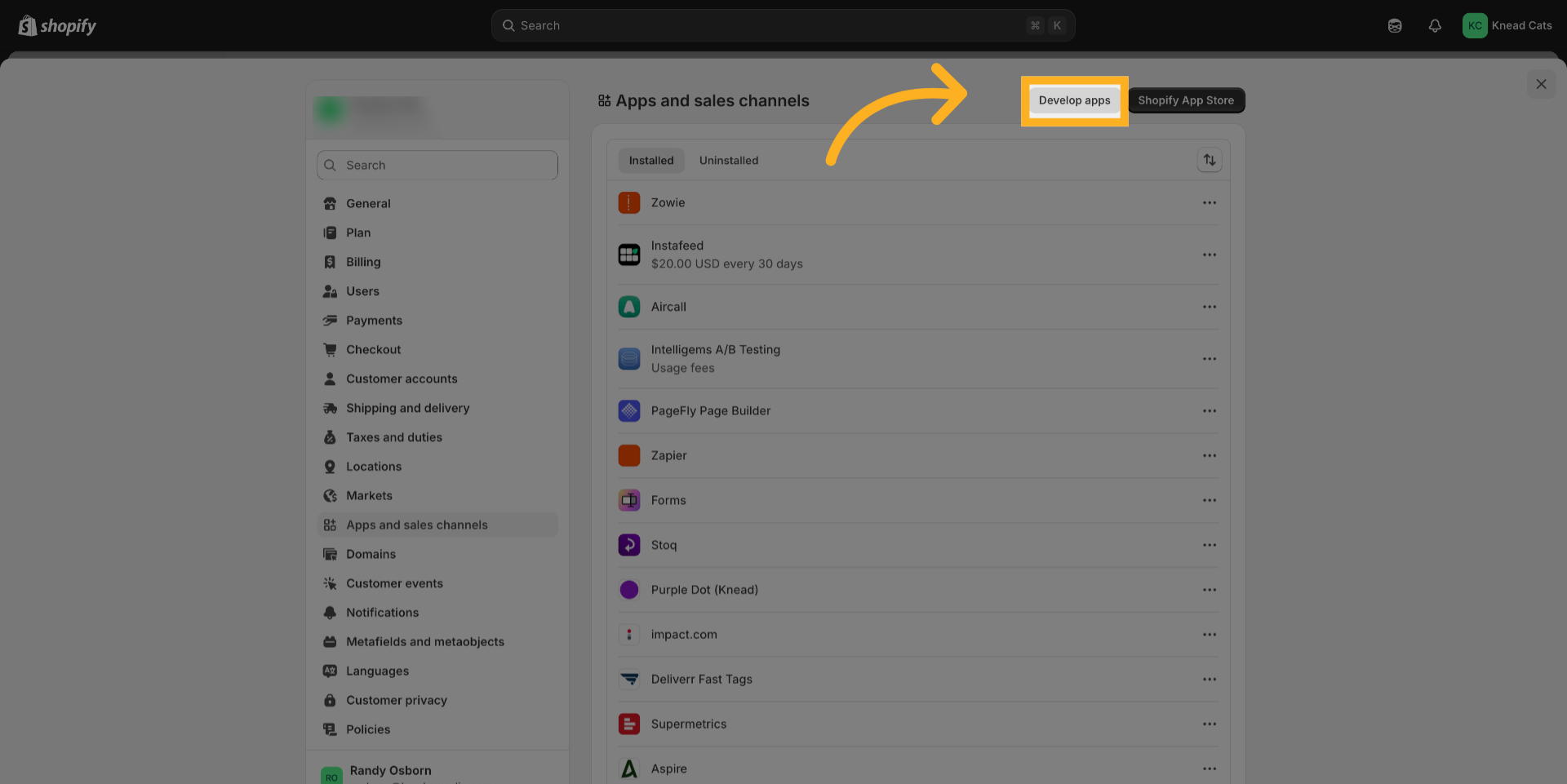Expand the actions menu for Supermetrics

pos(1210,724)
